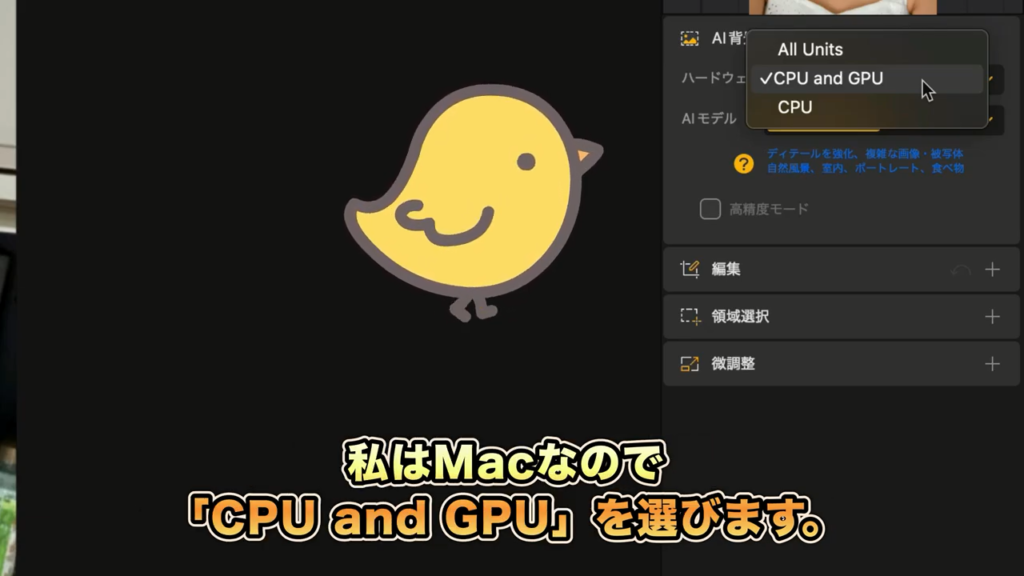Click the fine-tune icon beside 微調整

(689, 364)
